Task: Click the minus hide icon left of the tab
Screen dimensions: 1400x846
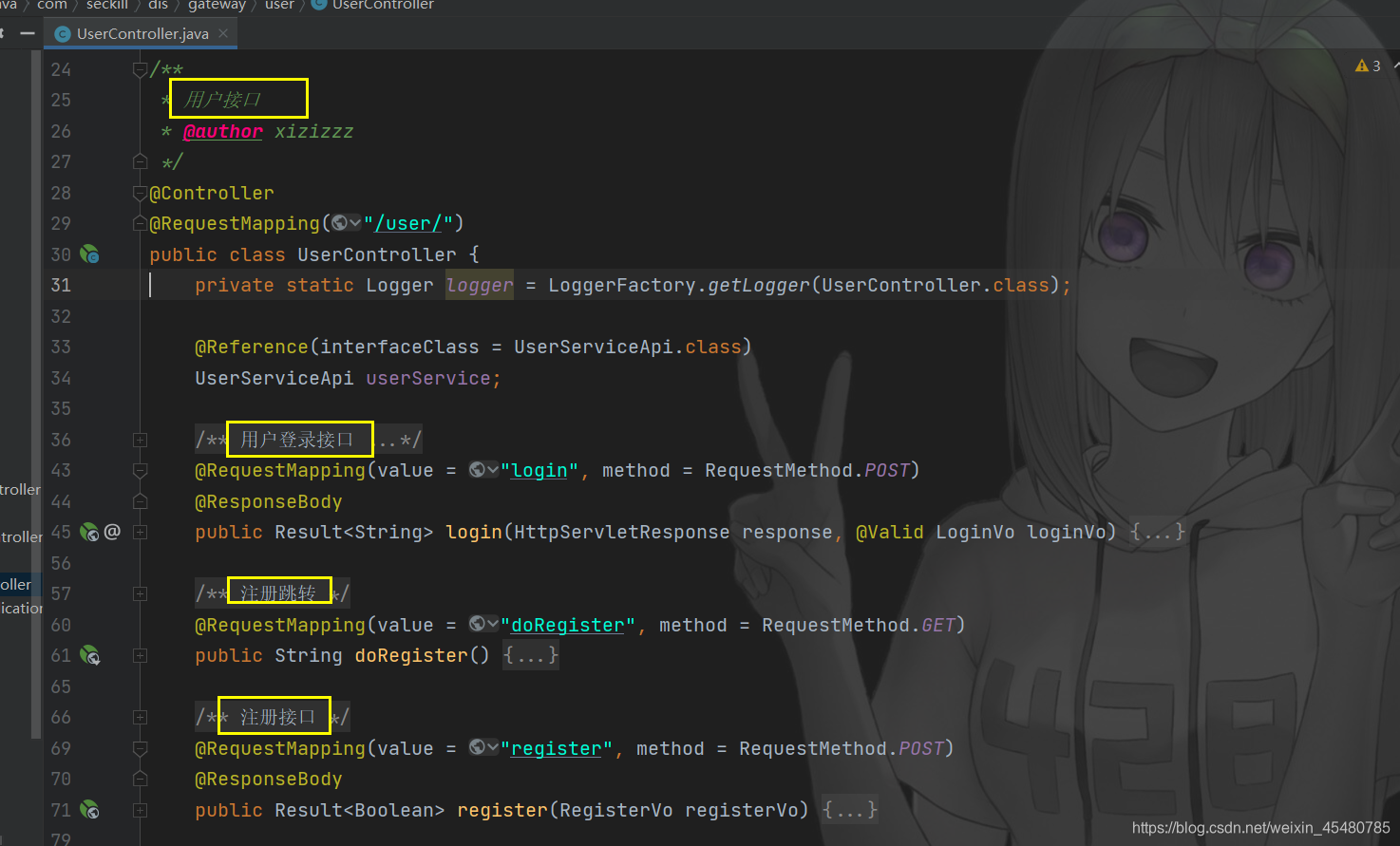Action: (28, 34)
